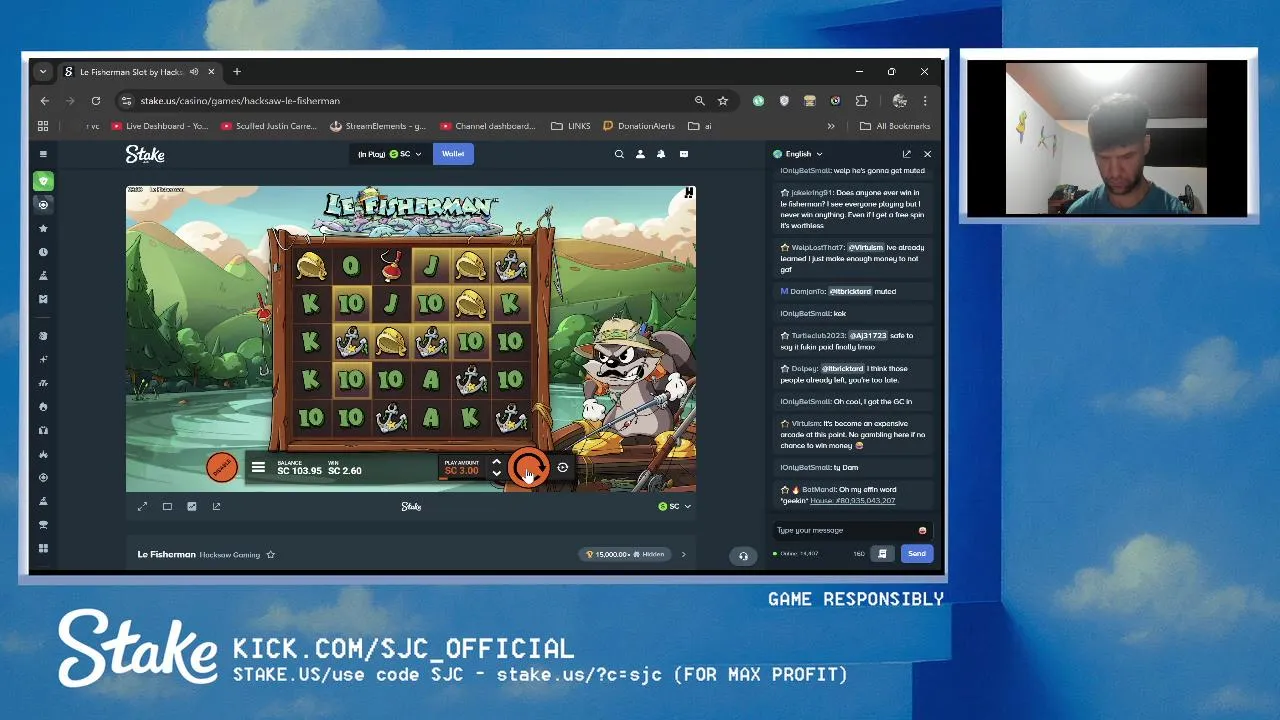1280x720 pixels.
Task: Go back in the browser
Action: (x=44, y=101)
